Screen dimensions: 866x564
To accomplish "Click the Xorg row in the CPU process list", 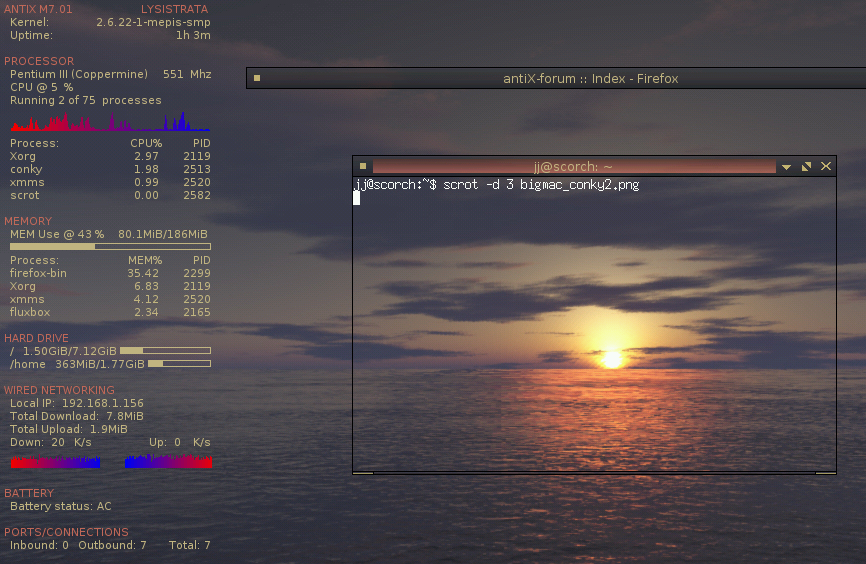I will click(110, 156).
